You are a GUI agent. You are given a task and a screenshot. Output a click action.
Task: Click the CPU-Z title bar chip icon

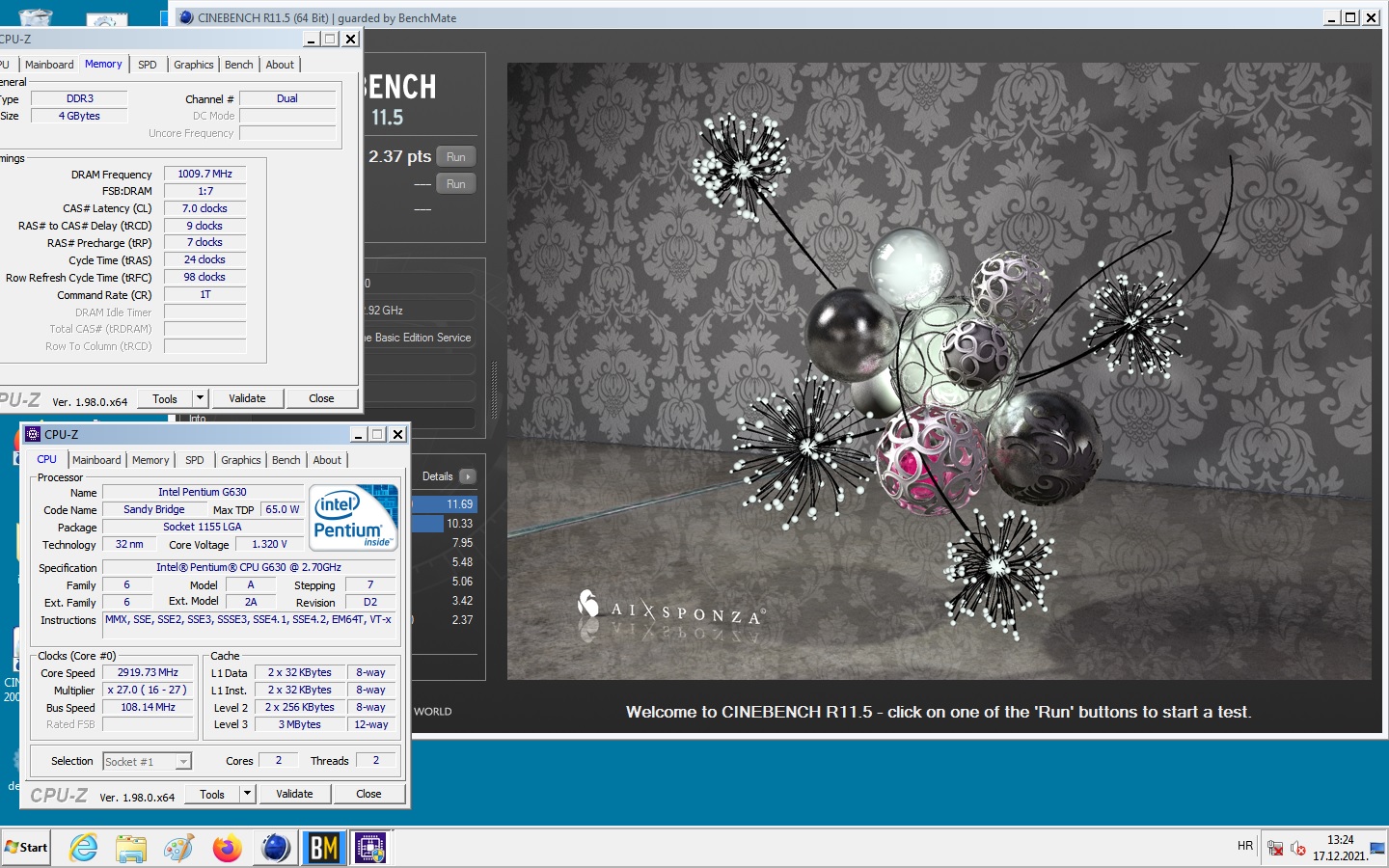(33, 434)
